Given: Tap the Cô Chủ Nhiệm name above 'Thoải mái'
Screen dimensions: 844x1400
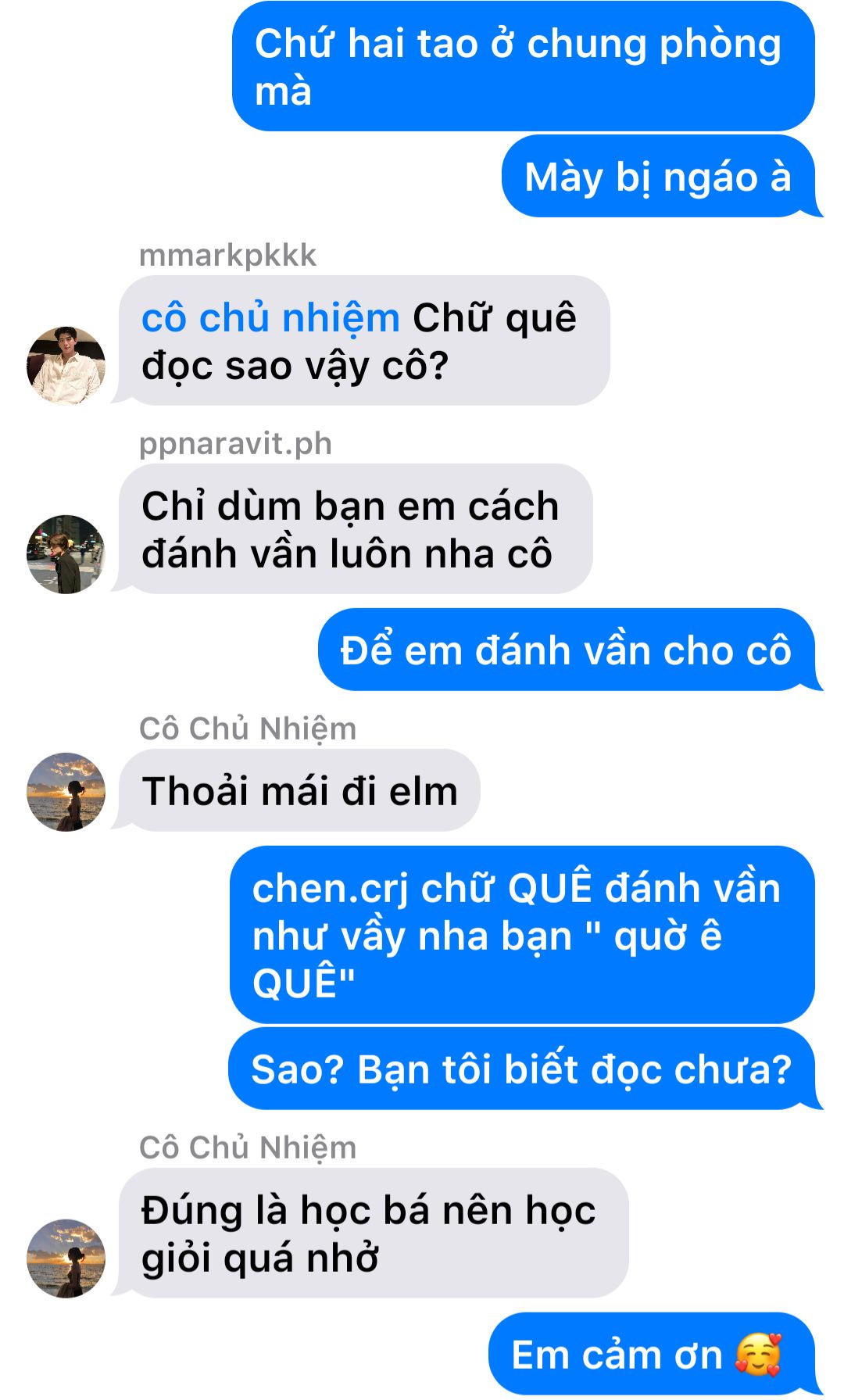Looking at the screenshot, I should pos(248,729).
